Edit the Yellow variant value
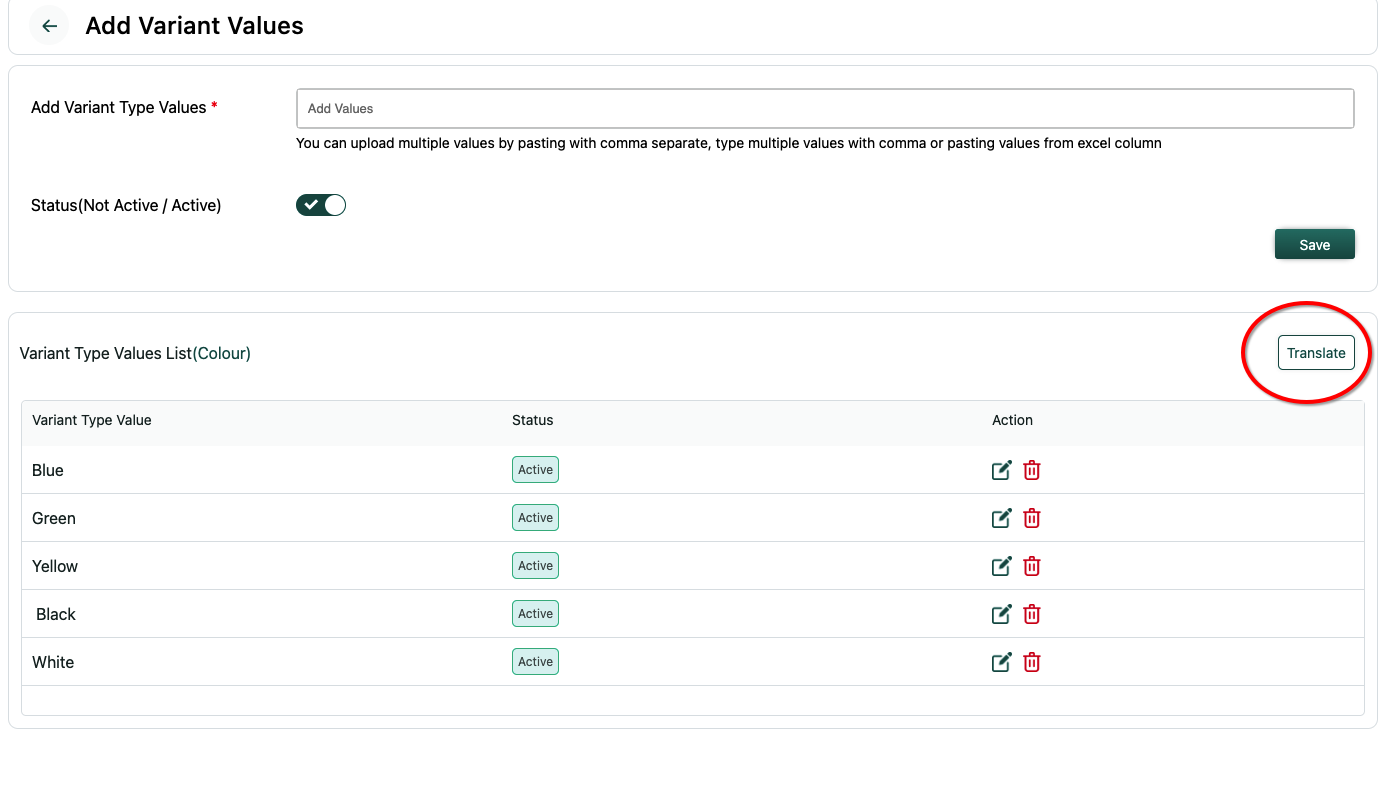This screenshot has height=792, width=1397. pyautogui.click(x=1001, y=566)
